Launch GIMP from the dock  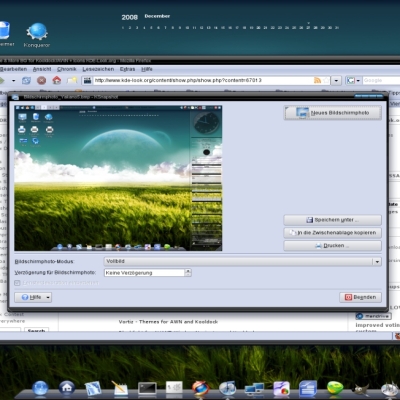(361, 389)
